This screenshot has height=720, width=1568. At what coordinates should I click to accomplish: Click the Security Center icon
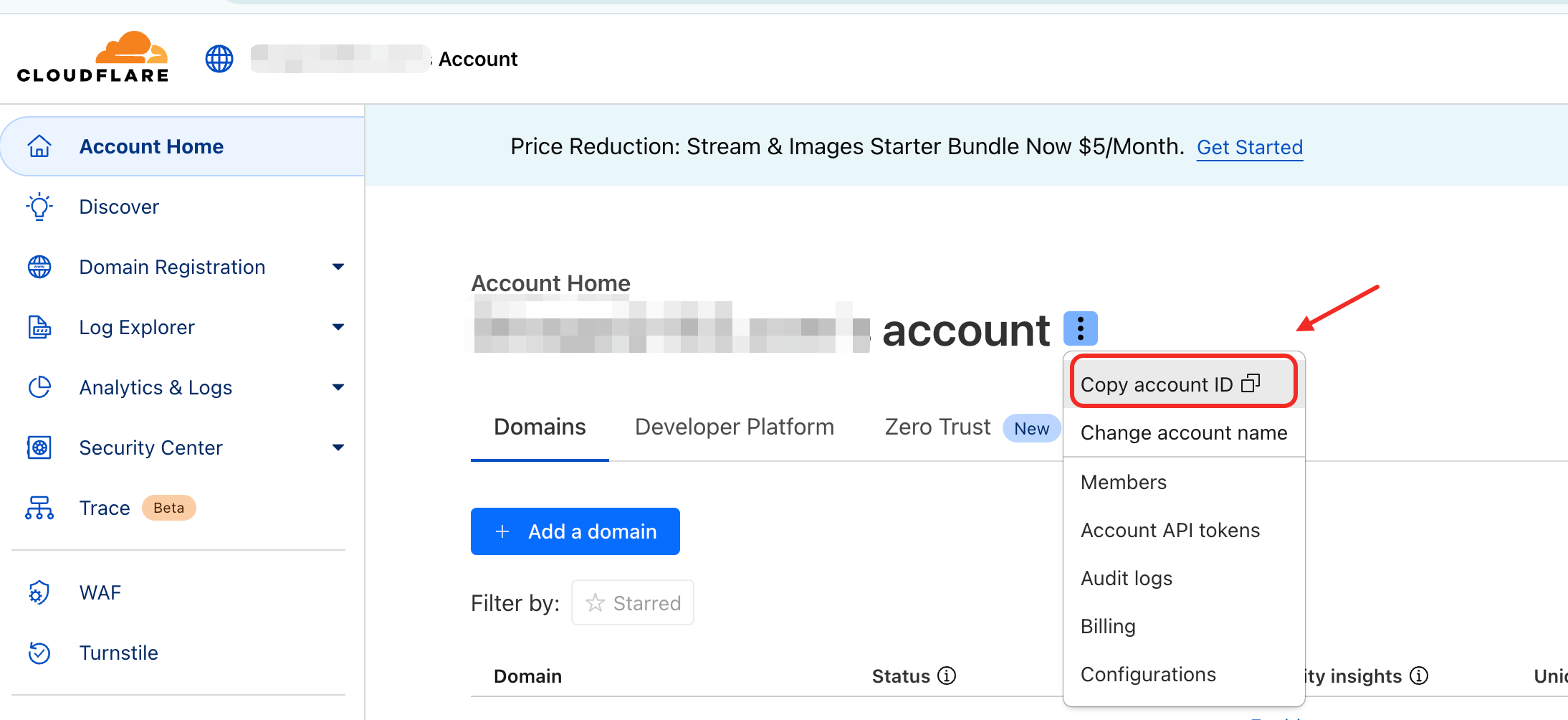(x=39, y=447)
